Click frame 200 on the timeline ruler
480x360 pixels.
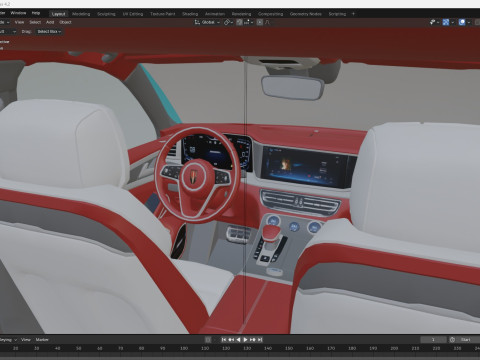[394, 348]
